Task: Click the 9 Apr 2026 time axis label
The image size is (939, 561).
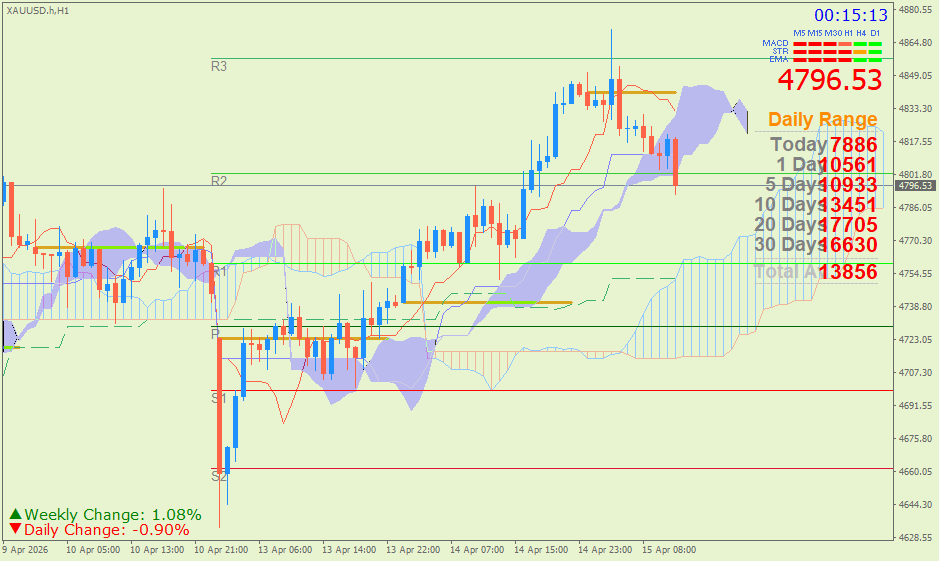Action: pos(26,549)
